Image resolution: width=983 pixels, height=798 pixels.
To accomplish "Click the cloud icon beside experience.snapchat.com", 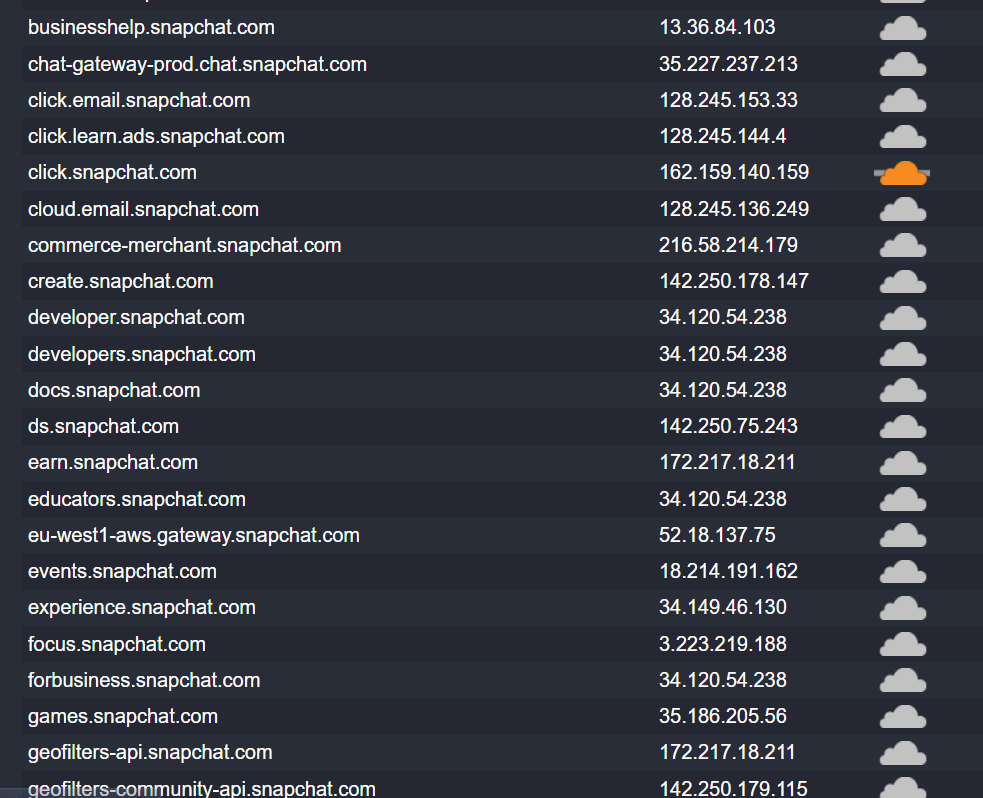I will click(903, 608).
